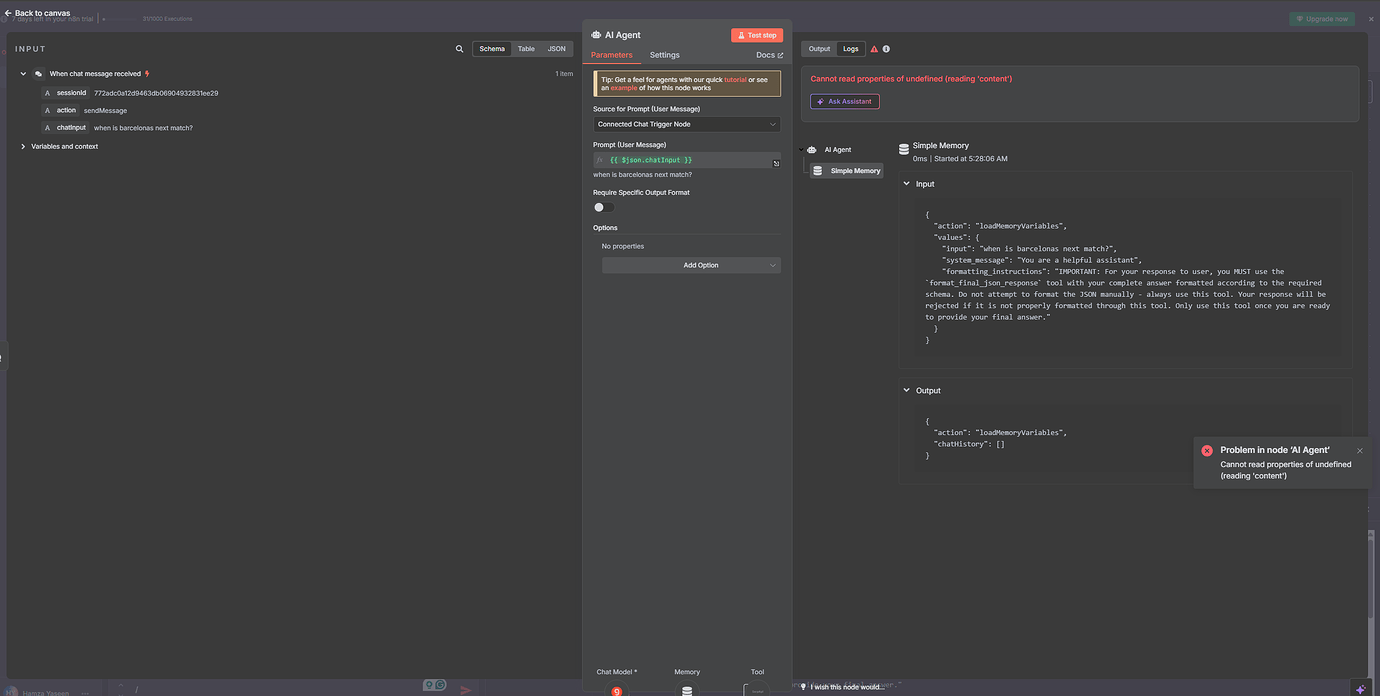Switch to the Output tab
This screenshot has width=1380, height=696.
tap(819, 49)
